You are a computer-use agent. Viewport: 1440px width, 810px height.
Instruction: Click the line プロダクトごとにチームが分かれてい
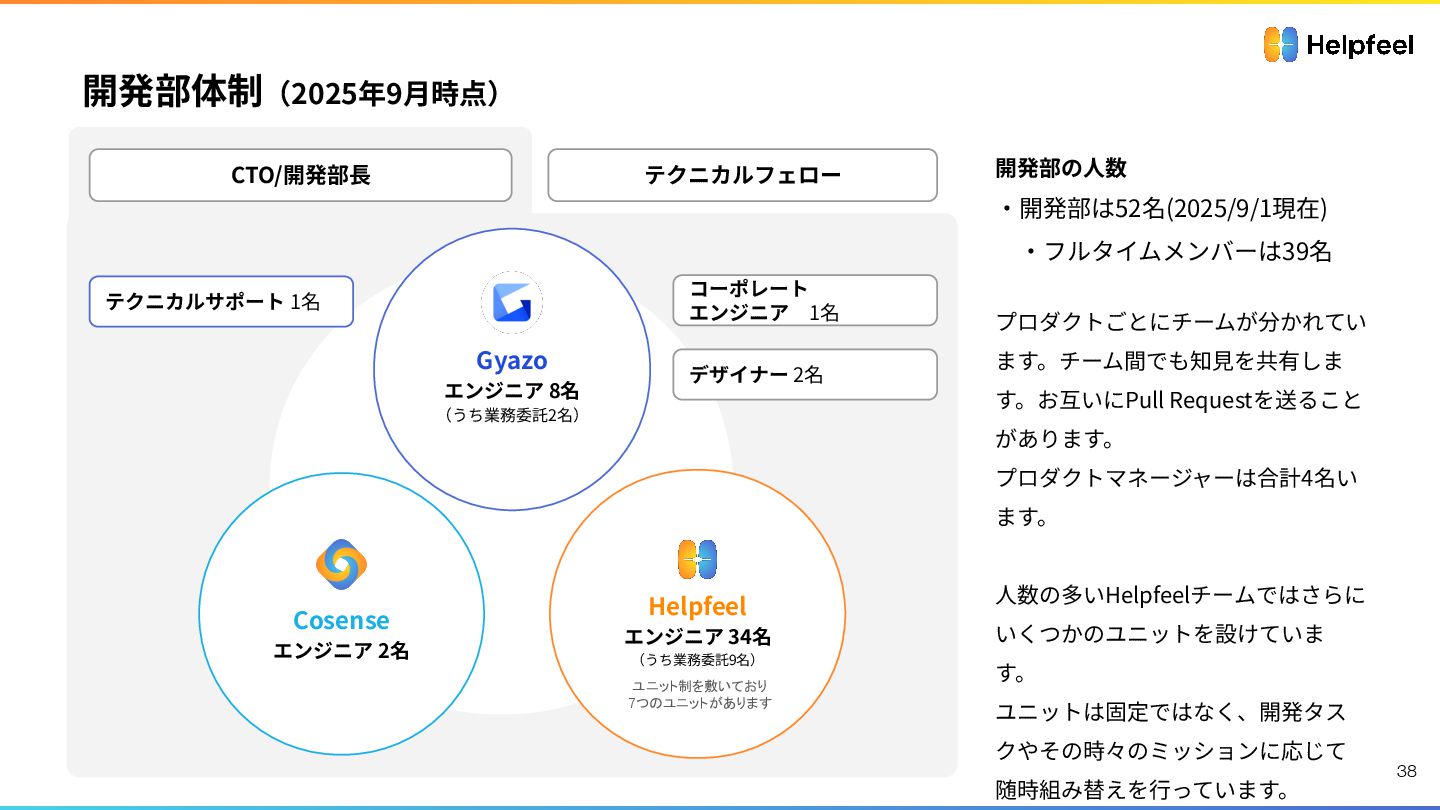1181,323
